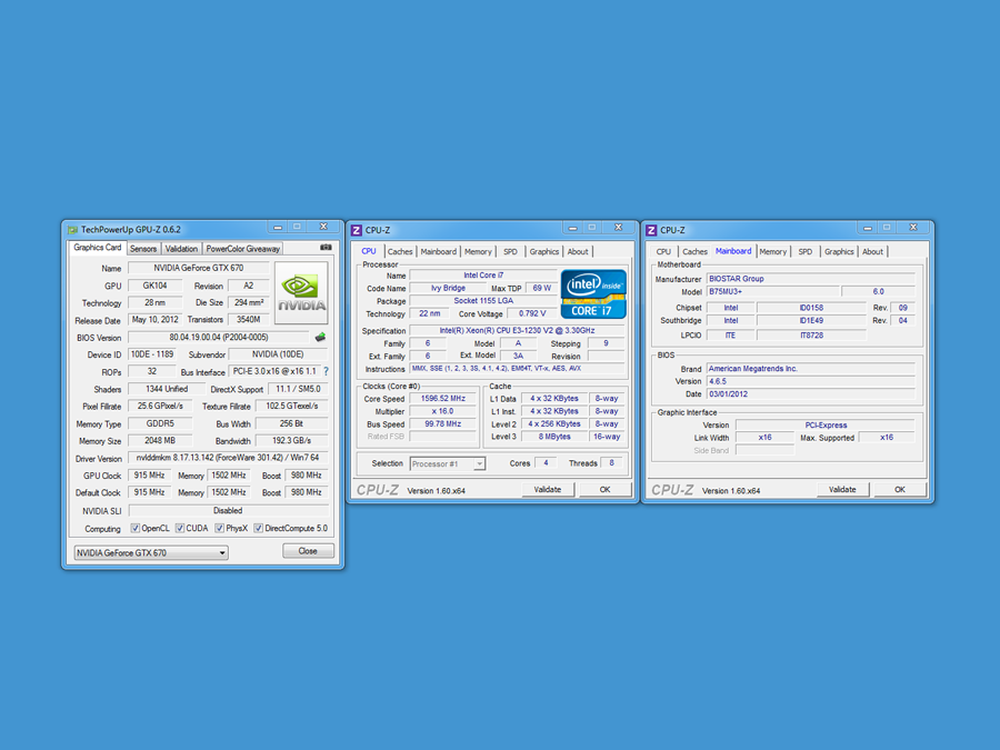Click the Bus Interface question mark help
This screenshot has width=1000, height=750.
click(x=326, y=371)
